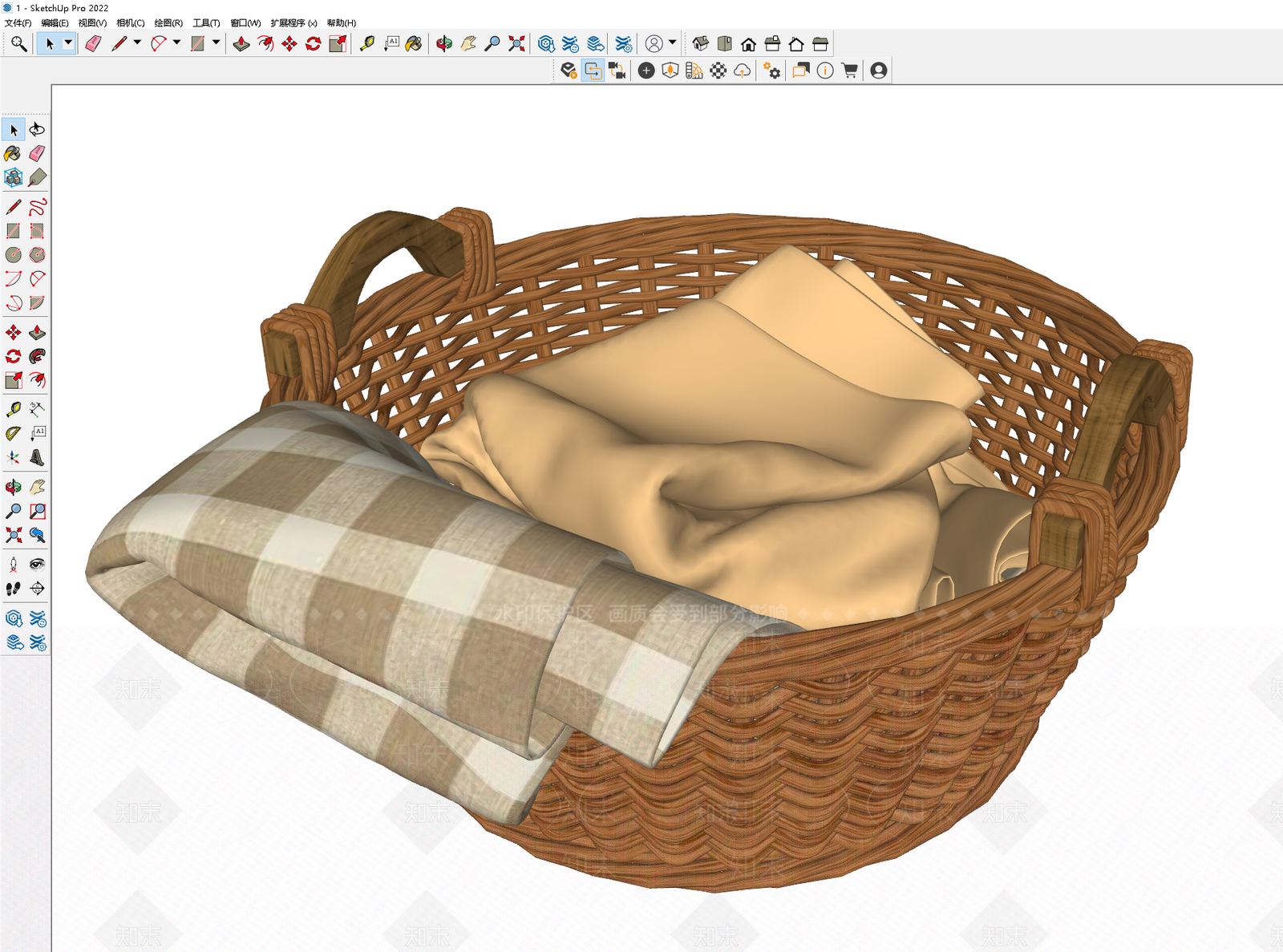Choose the Tag tool in left toolbar
Image resolution: width=1283 pixels, height=952 pixels.
pos(37,177)
